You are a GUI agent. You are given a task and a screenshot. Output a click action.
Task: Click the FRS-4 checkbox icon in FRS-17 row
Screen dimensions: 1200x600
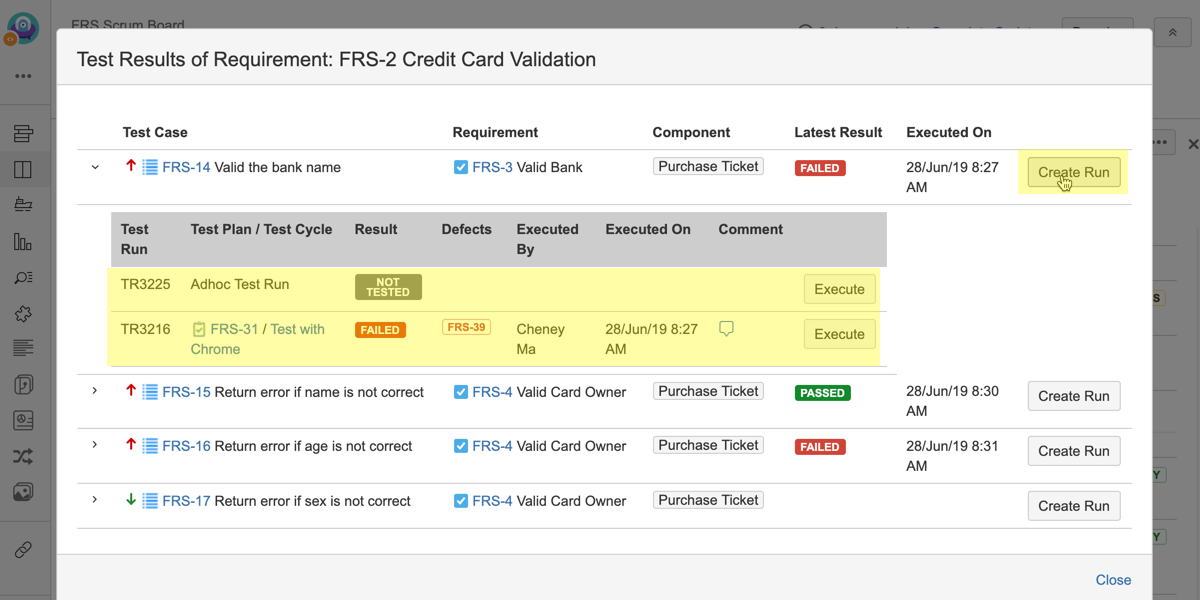tap(460, 501)
